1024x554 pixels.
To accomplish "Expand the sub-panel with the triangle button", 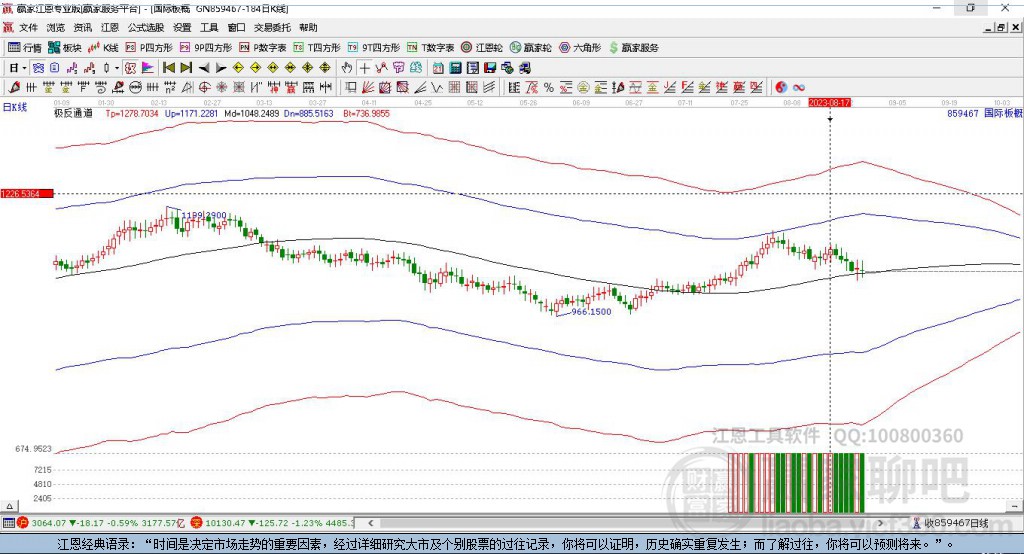I will 9,506.
